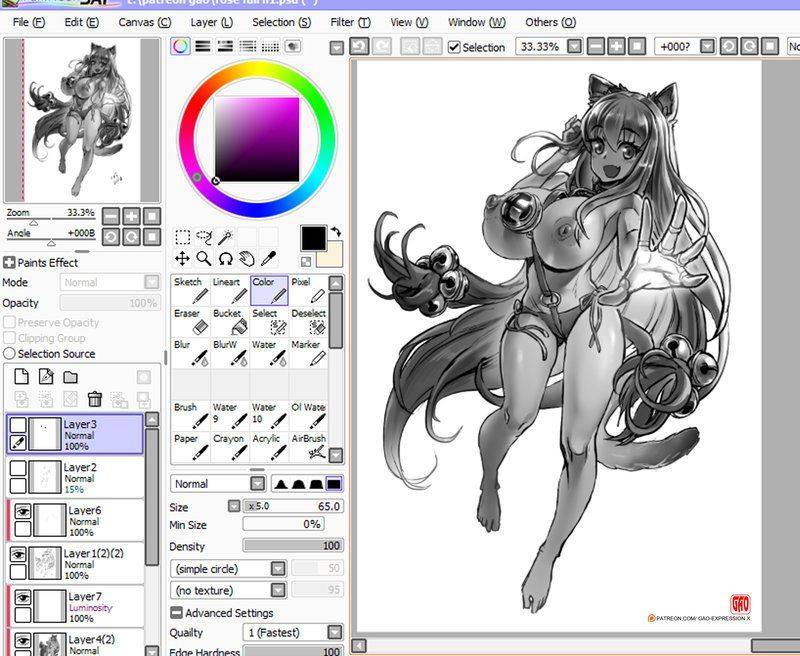Open the File menu
800x656 pixels.
(x=29, y=22)
